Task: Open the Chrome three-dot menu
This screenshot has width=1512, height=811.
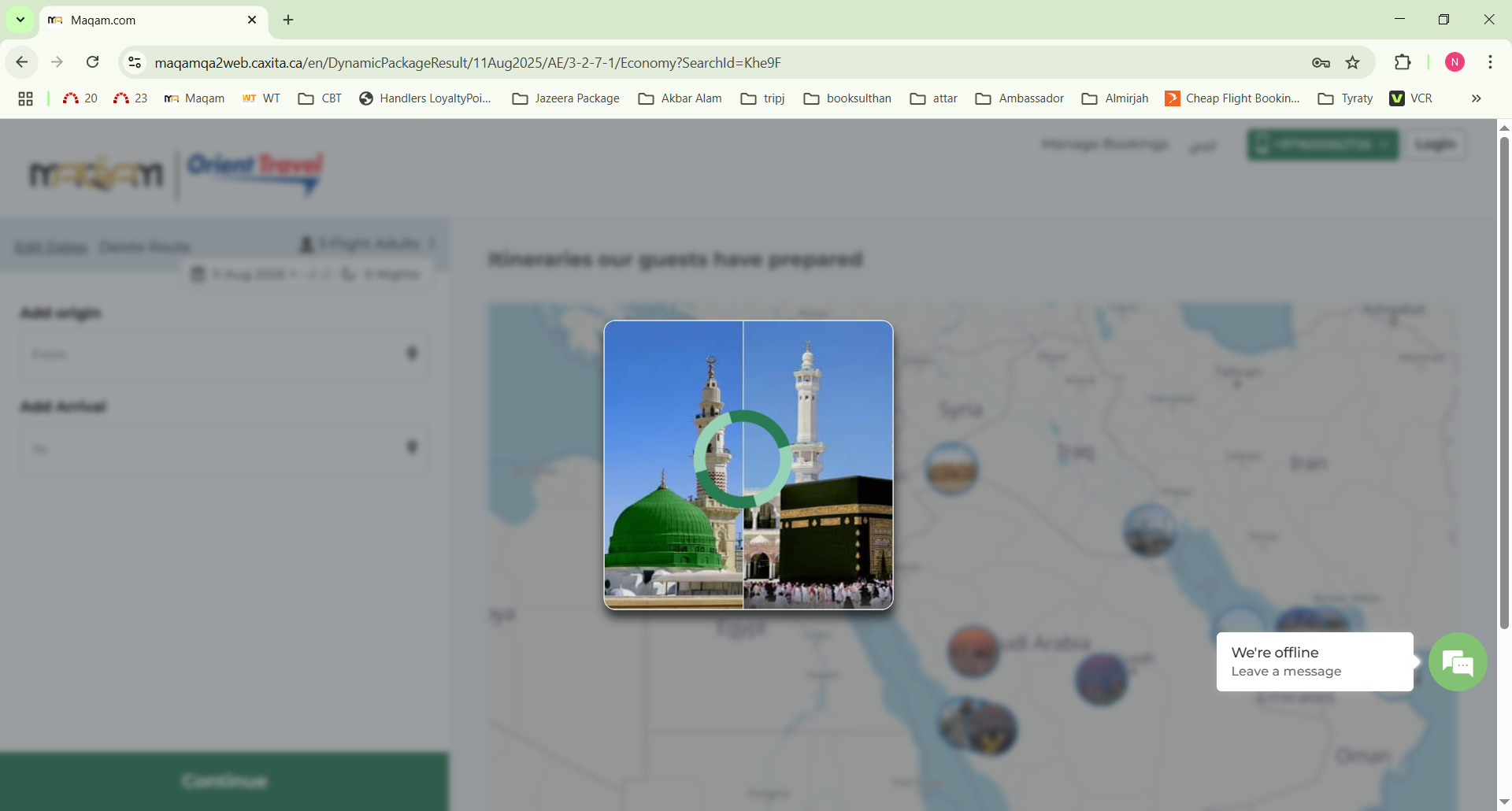Action: tap(1490, 62)
